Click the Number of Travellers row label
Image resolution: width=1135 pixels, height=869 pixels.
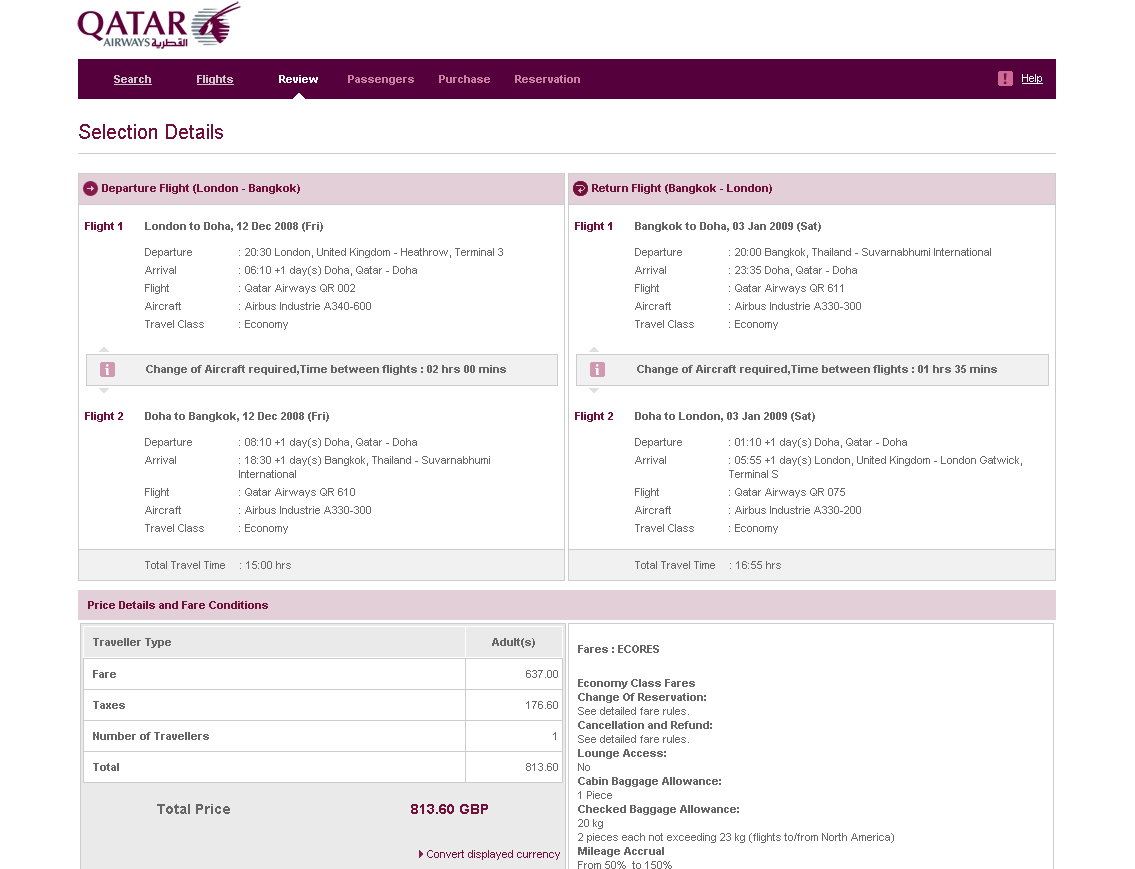[x=151, y=737]
